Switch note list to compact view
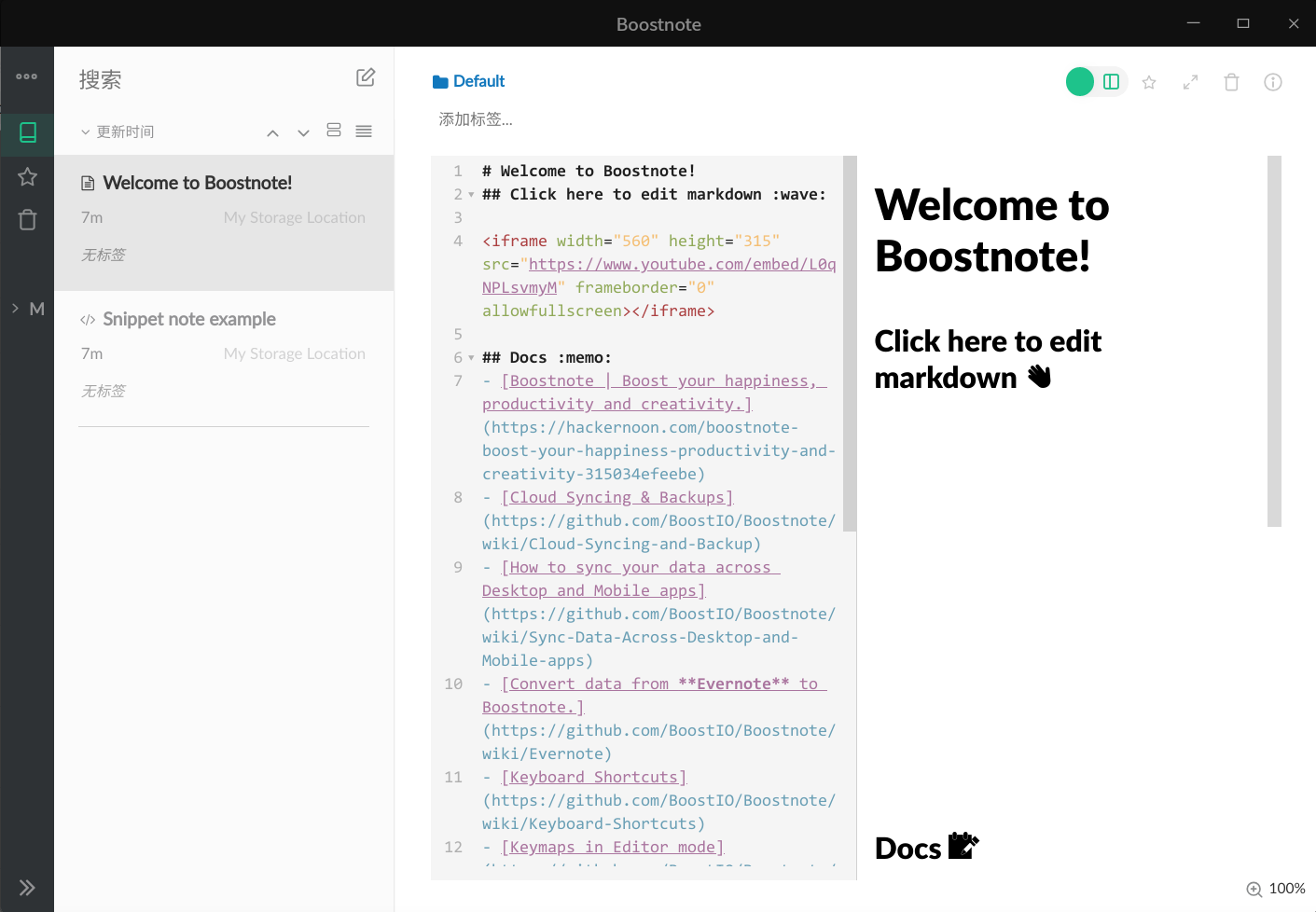 point(364,131)
